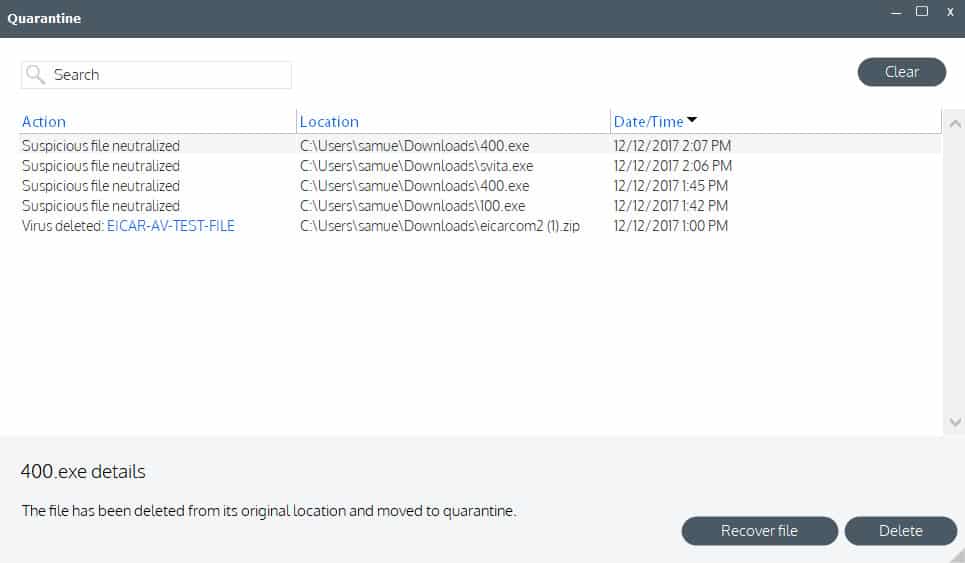
Task: Select the 100.exe quarantine entry
Action: (412, 206)
